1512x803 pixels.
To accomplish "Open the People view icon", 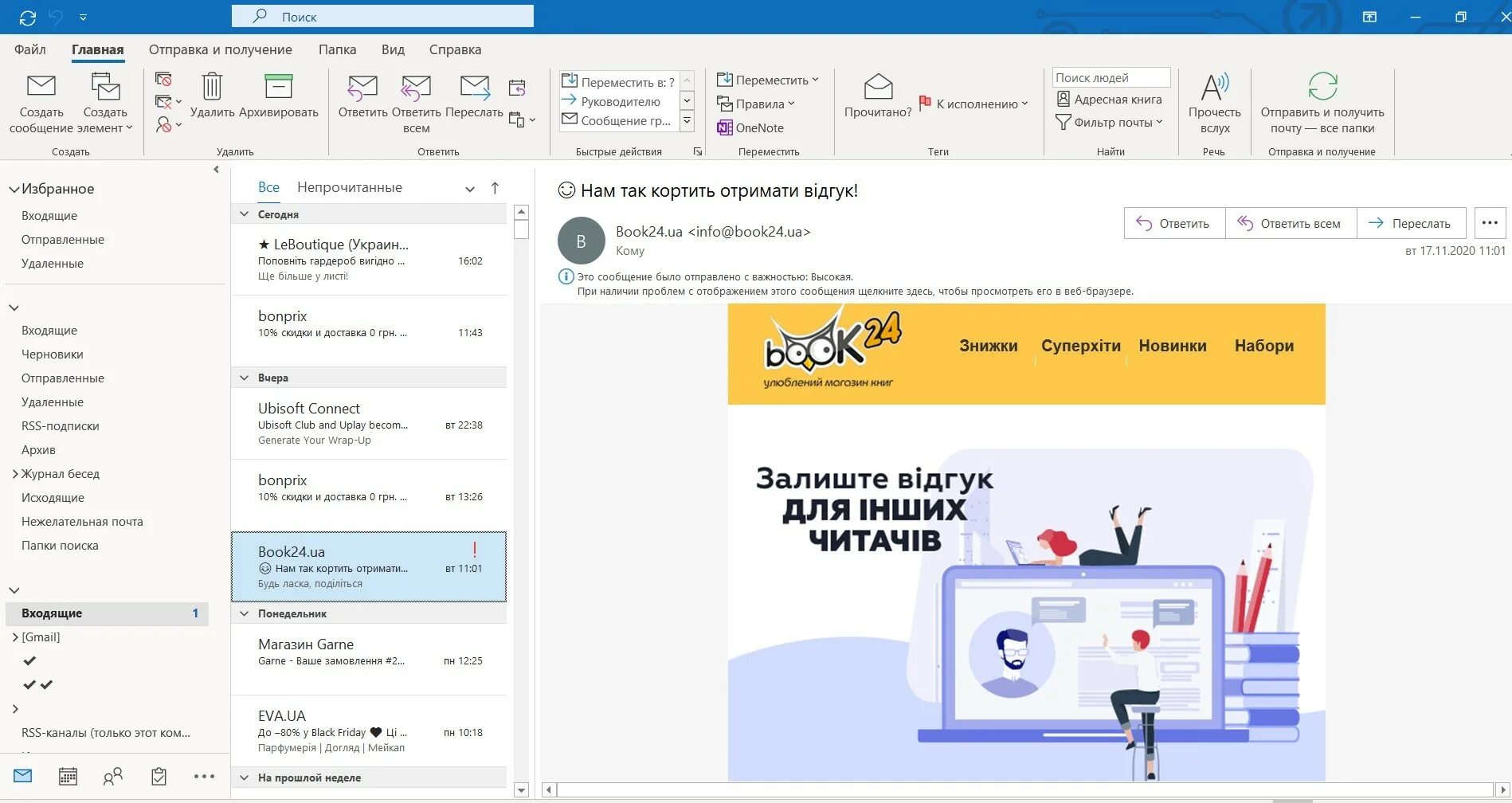I will [x=113, y=775].
